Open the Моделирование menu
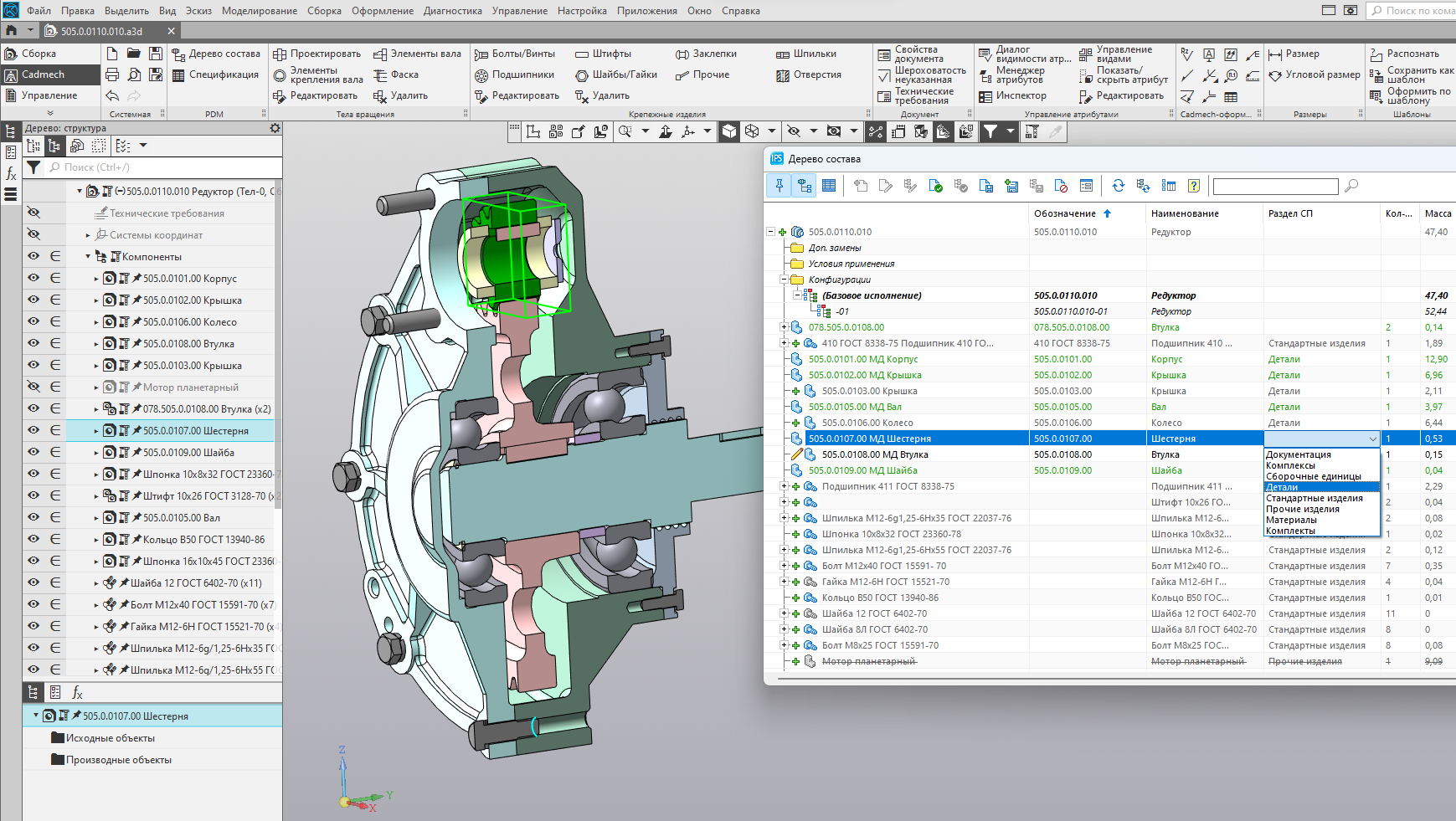Screen dimensions: 1456x821 [259, 11]
